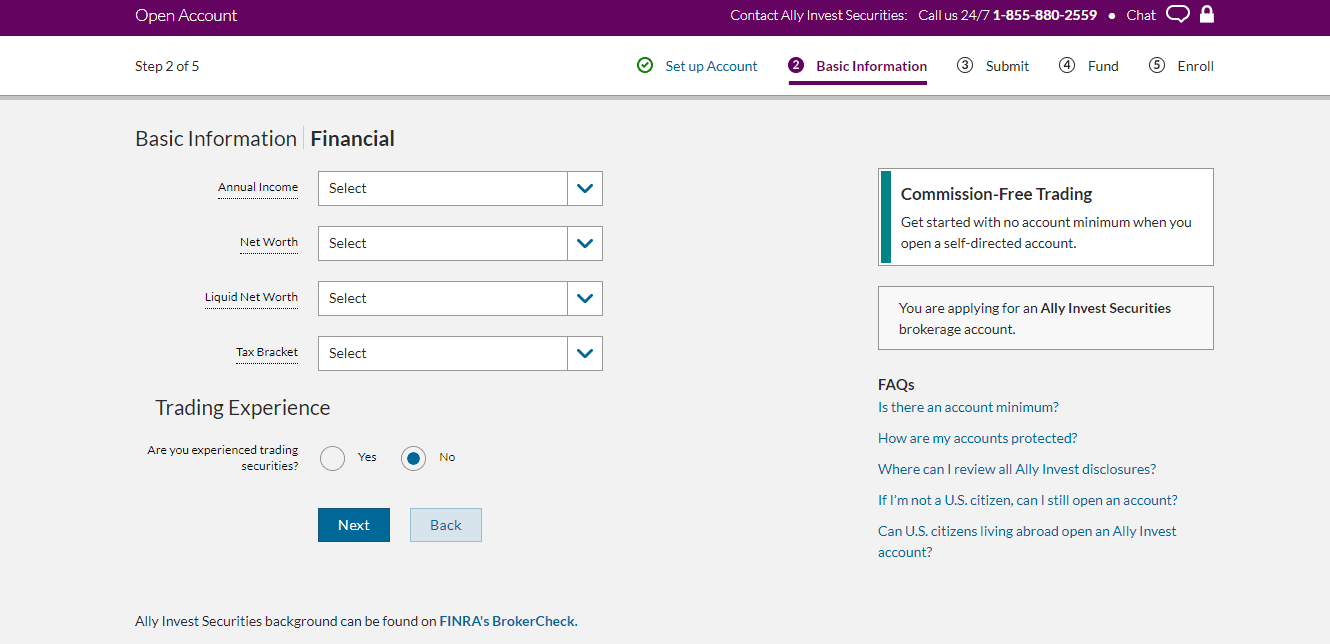This screenshot has width=1330, height=644.
Task: Click the Commission-Free Trading heading
Action: pos(996,194)
